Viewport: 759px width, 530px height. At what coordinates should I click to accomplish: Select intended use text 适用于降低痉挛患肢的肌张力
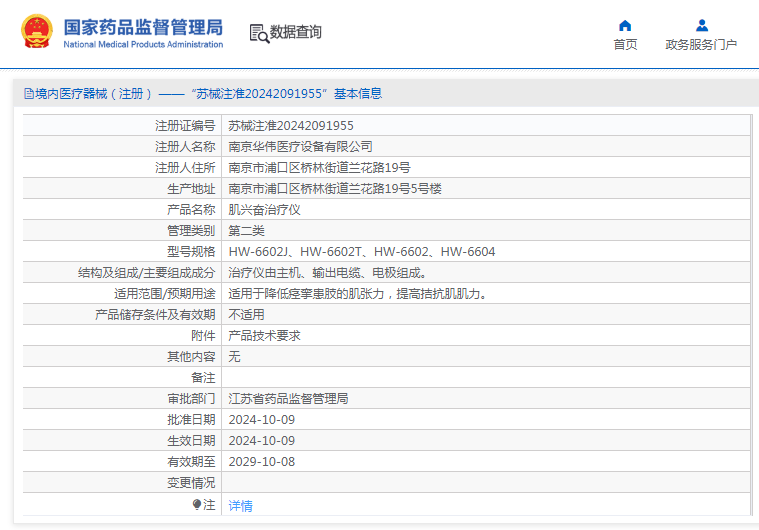(357, 294)
